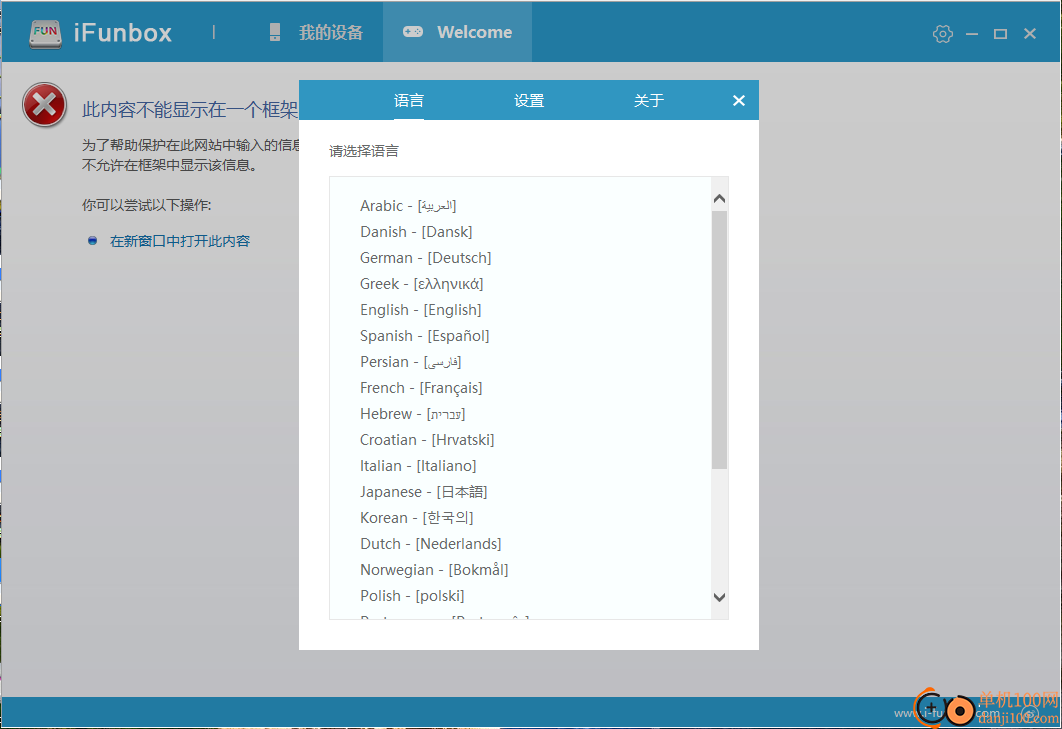Select Croatian - [Hrvatski] language
The height and width of the screenshot is (729, 1062).
point(427,440)
